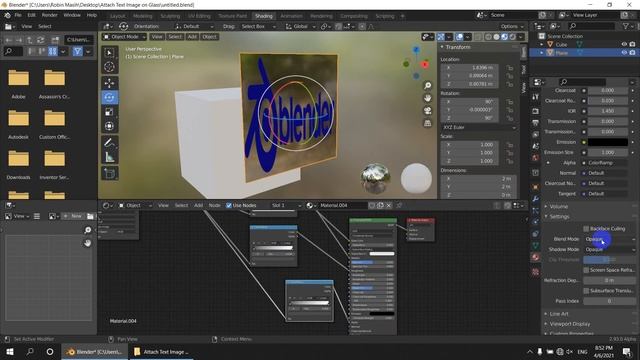The image size is (640, 360).
Task: Click the red X axis gizmo
Action: point(425,64)
